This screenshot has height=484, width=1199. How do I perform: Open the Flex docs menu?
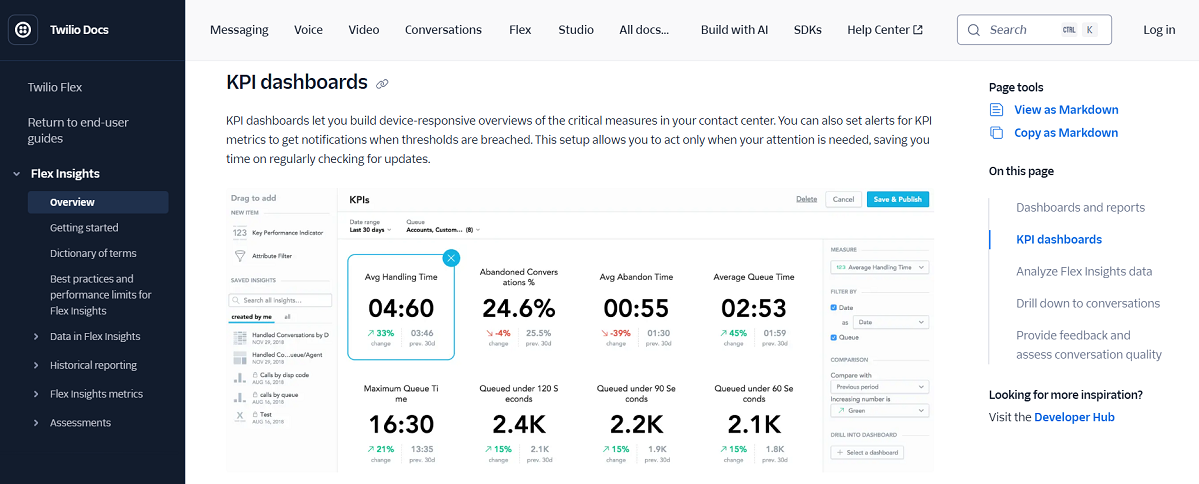(x=520, y=30)
